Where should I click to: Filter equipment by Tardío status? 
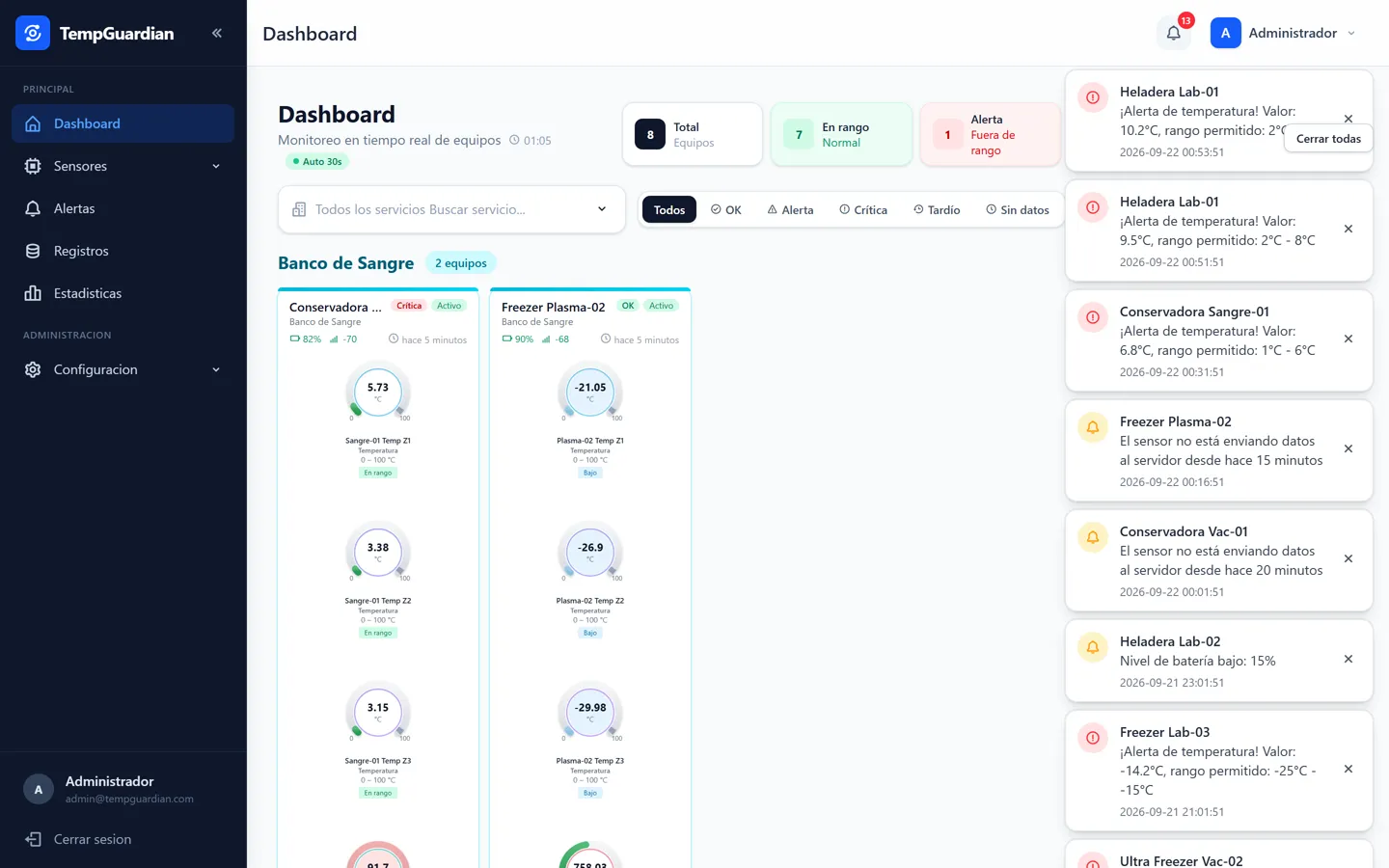coord(937,210)
